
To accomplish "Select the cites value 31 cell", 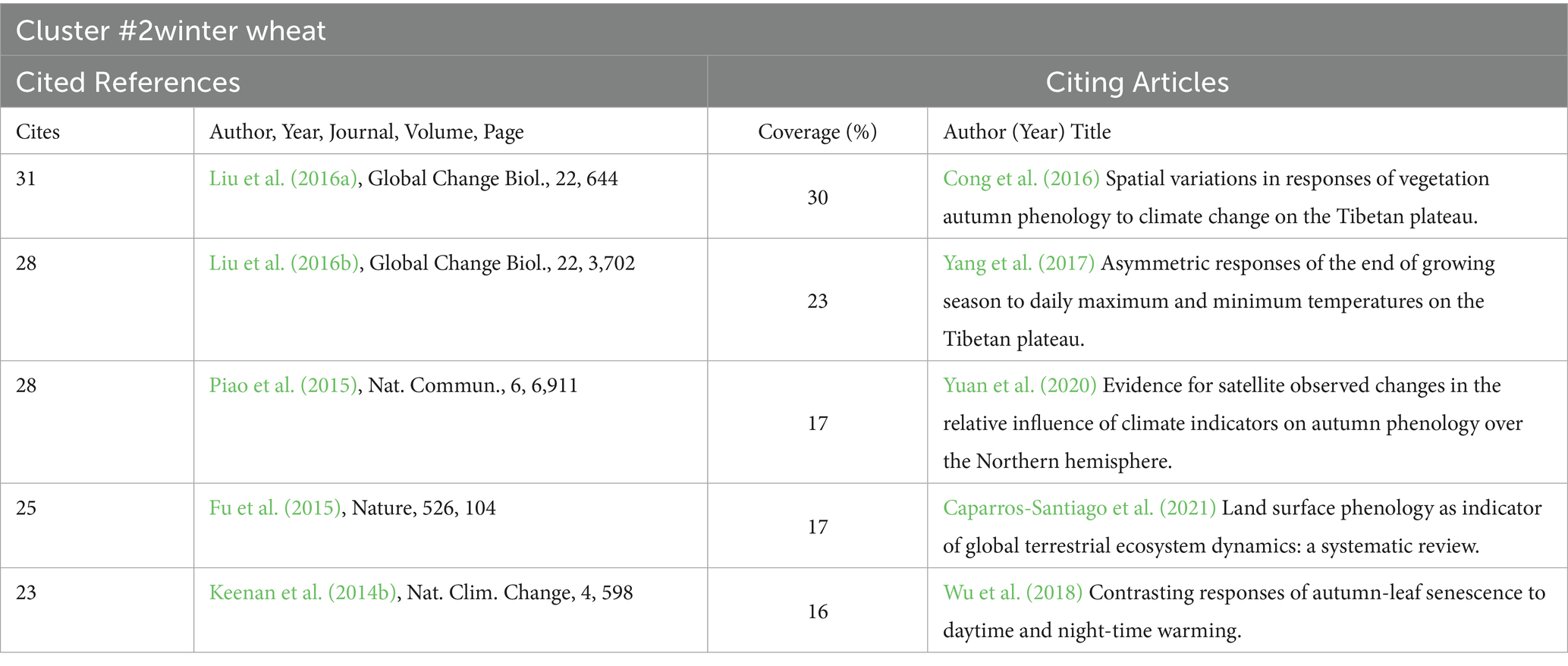I will point(27,179).
